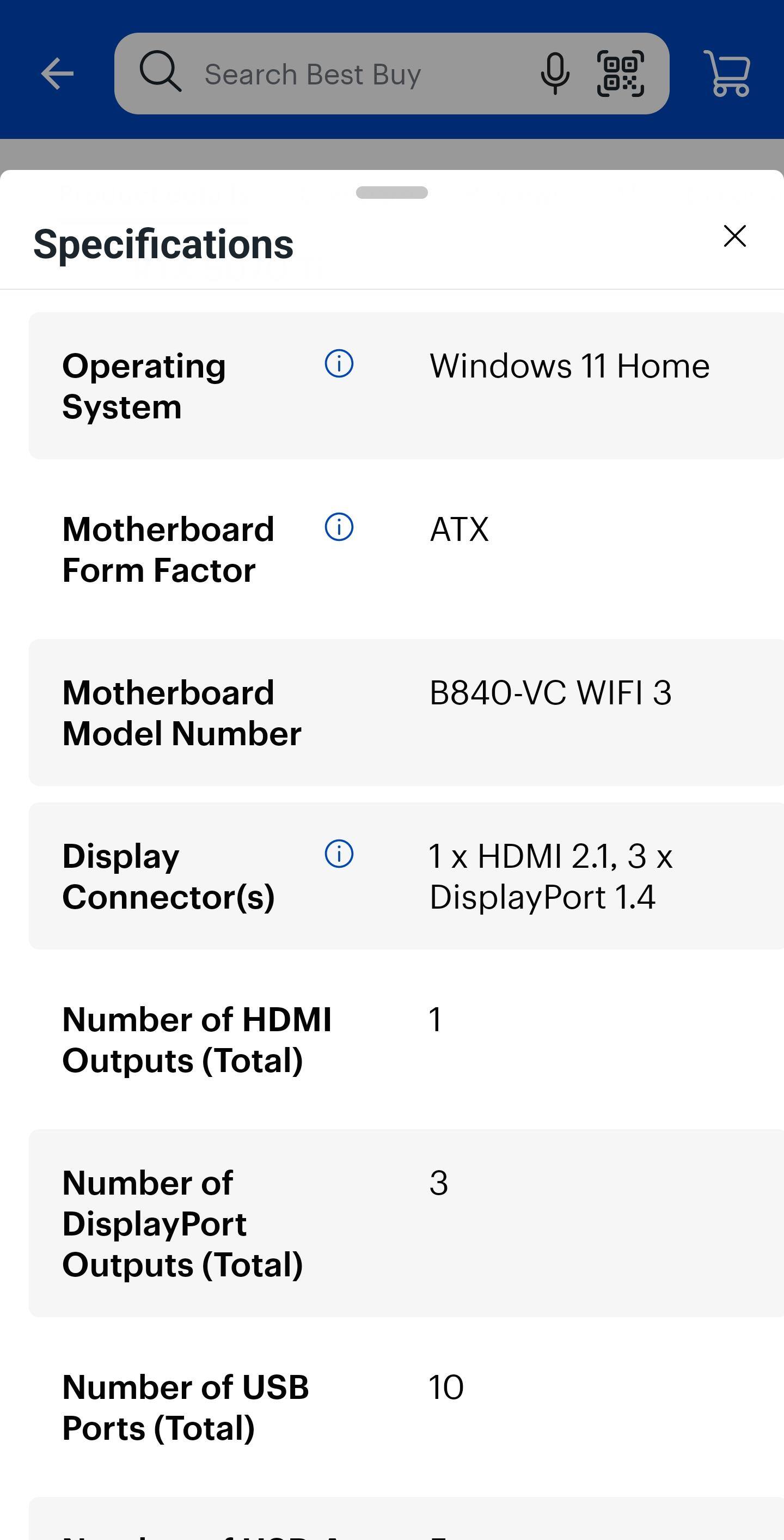
Task: Open the shopping cart
Action: click(727, 74)
